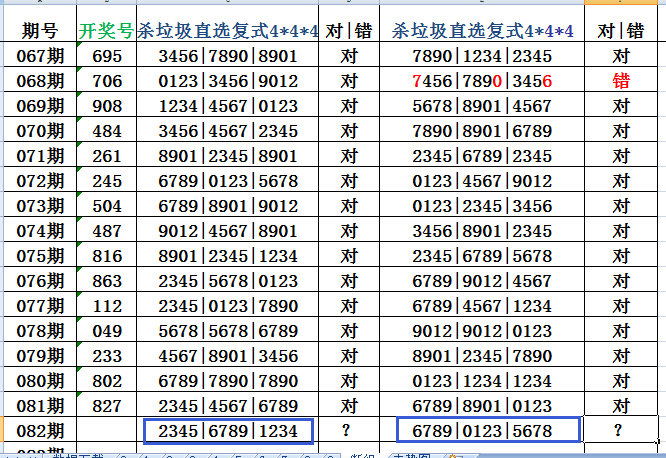
Task: Click the 067期 row label
Action: coord(40,56)
